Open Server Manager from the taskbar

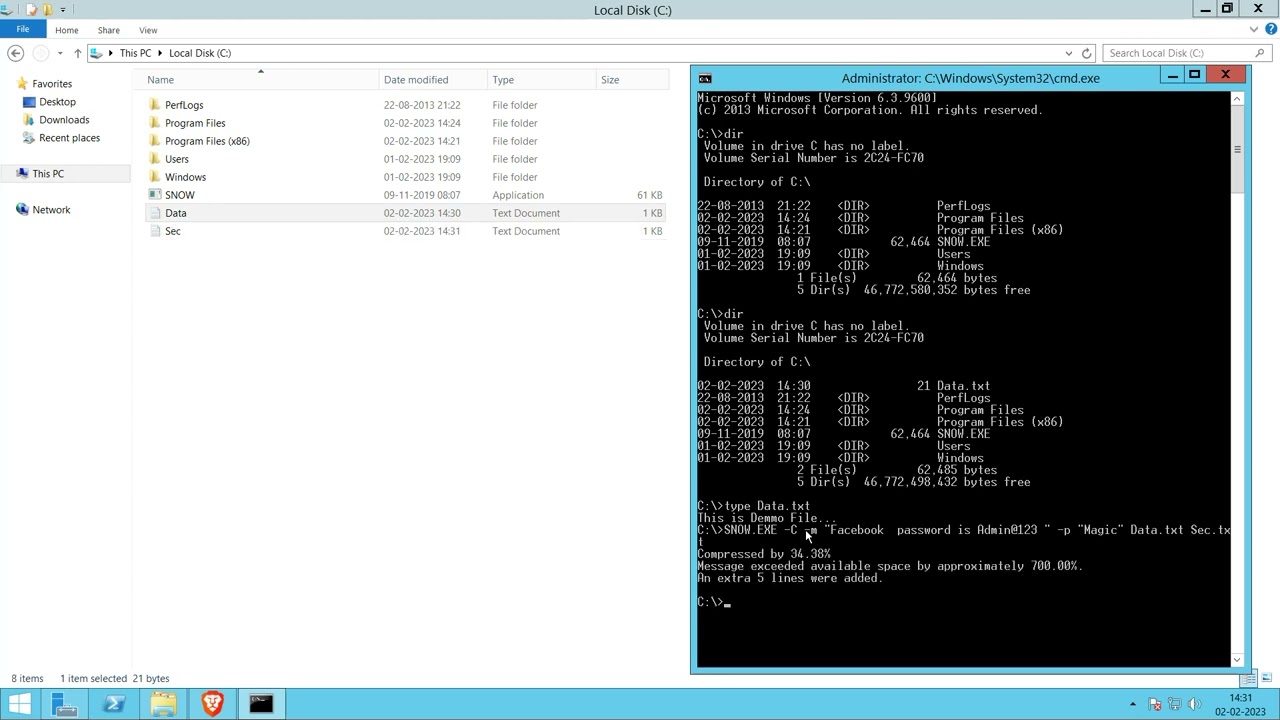pos(64,704)
